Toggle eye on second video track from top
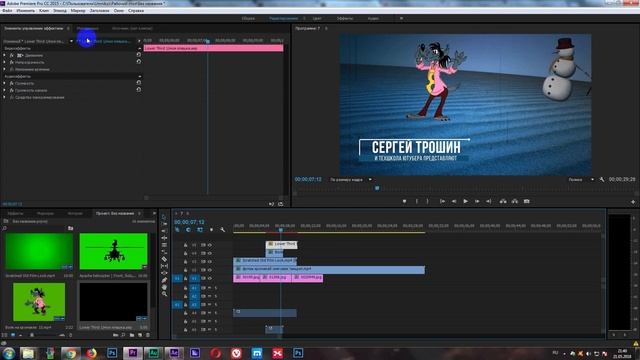This screenshot has width=640, height=360. click(210, 253)
